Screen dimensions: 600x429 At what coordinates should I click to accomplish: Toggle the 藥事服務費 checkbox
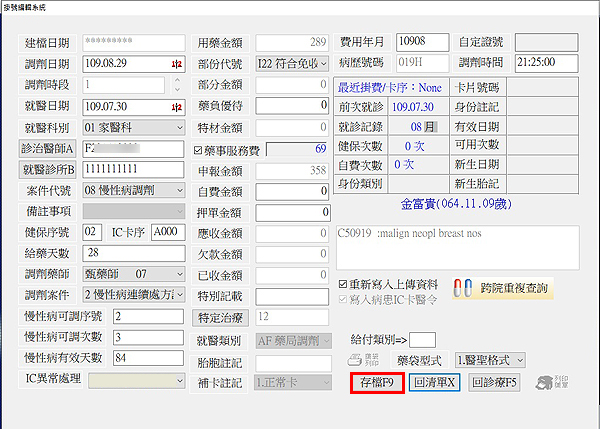click(198, 150)
